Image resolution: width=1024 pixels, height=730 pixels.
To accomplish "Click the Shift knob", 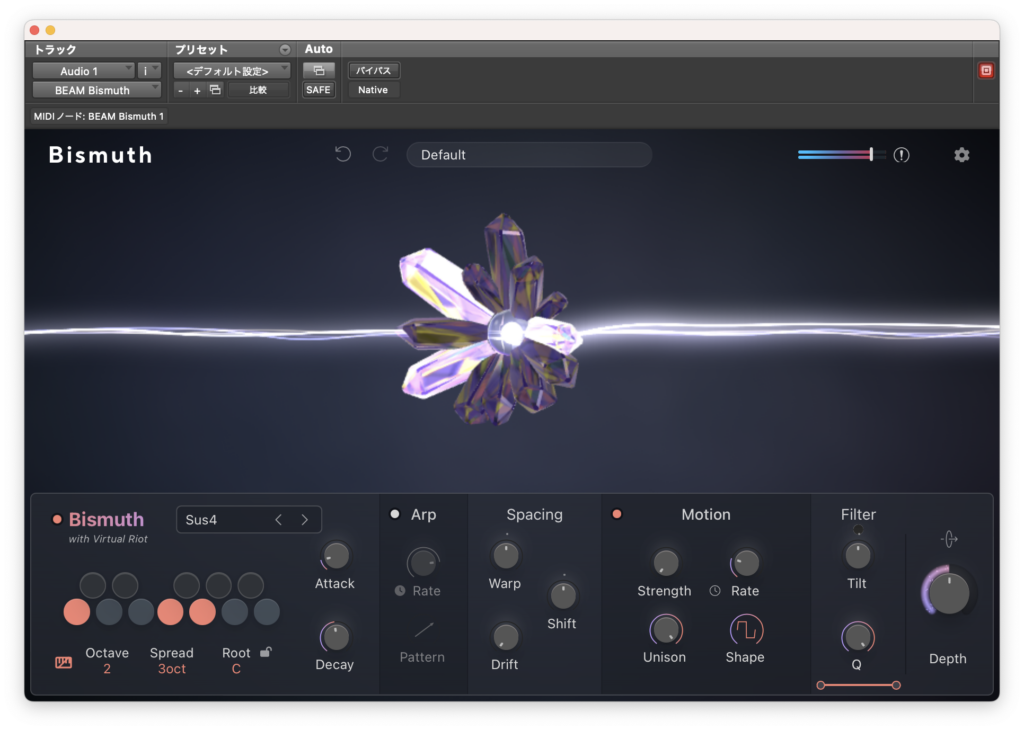I will click(x=562, y=595).
